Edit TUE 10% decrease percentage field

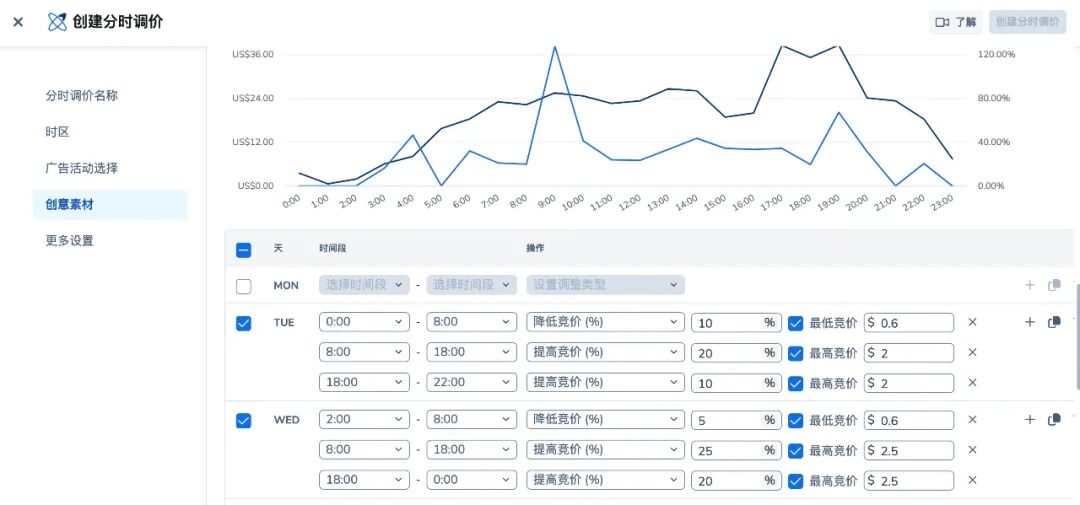pos(736,322)
